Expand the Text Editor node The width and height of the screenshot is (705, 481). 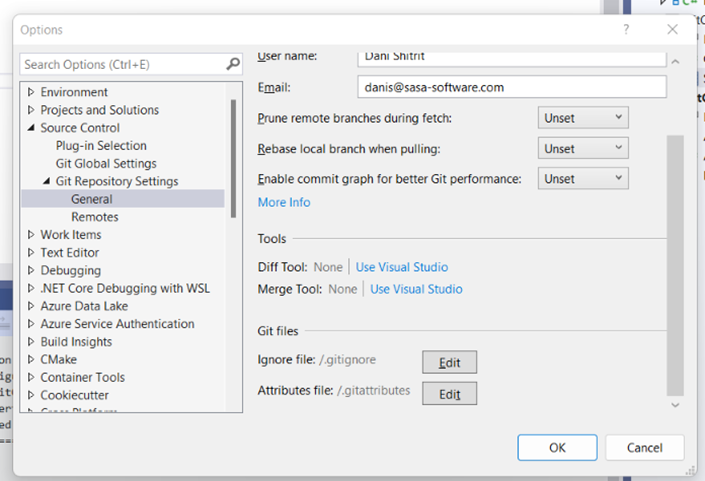[31, 253]
